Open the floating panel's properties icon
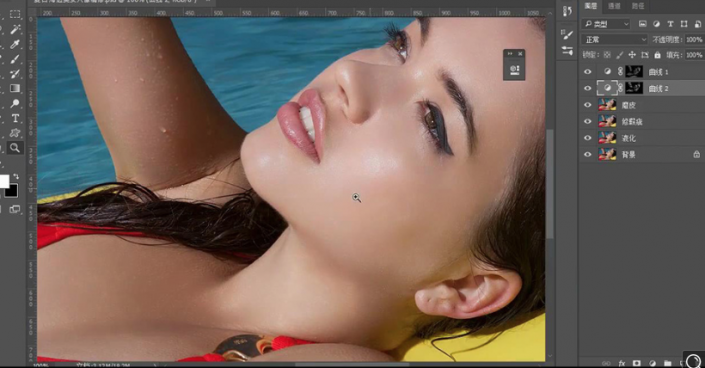705x368 pixels. [514, 70]
